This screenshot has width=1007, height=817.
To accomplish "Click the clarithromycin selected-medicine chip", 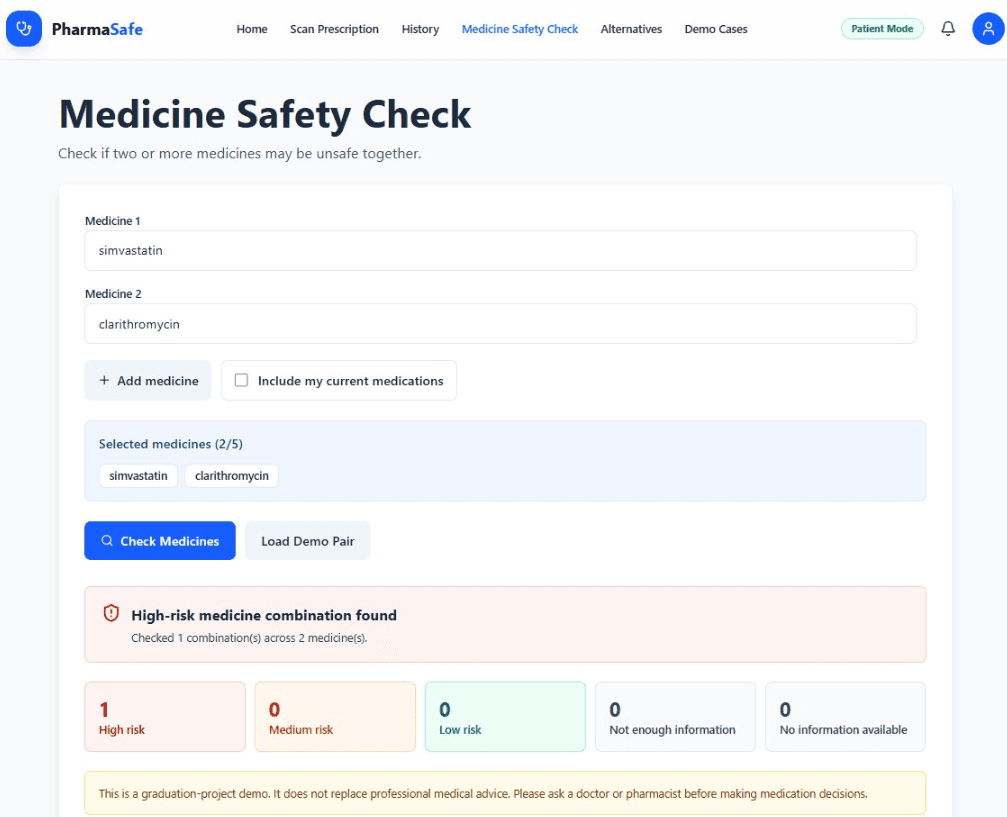I will tap(231, 476).
